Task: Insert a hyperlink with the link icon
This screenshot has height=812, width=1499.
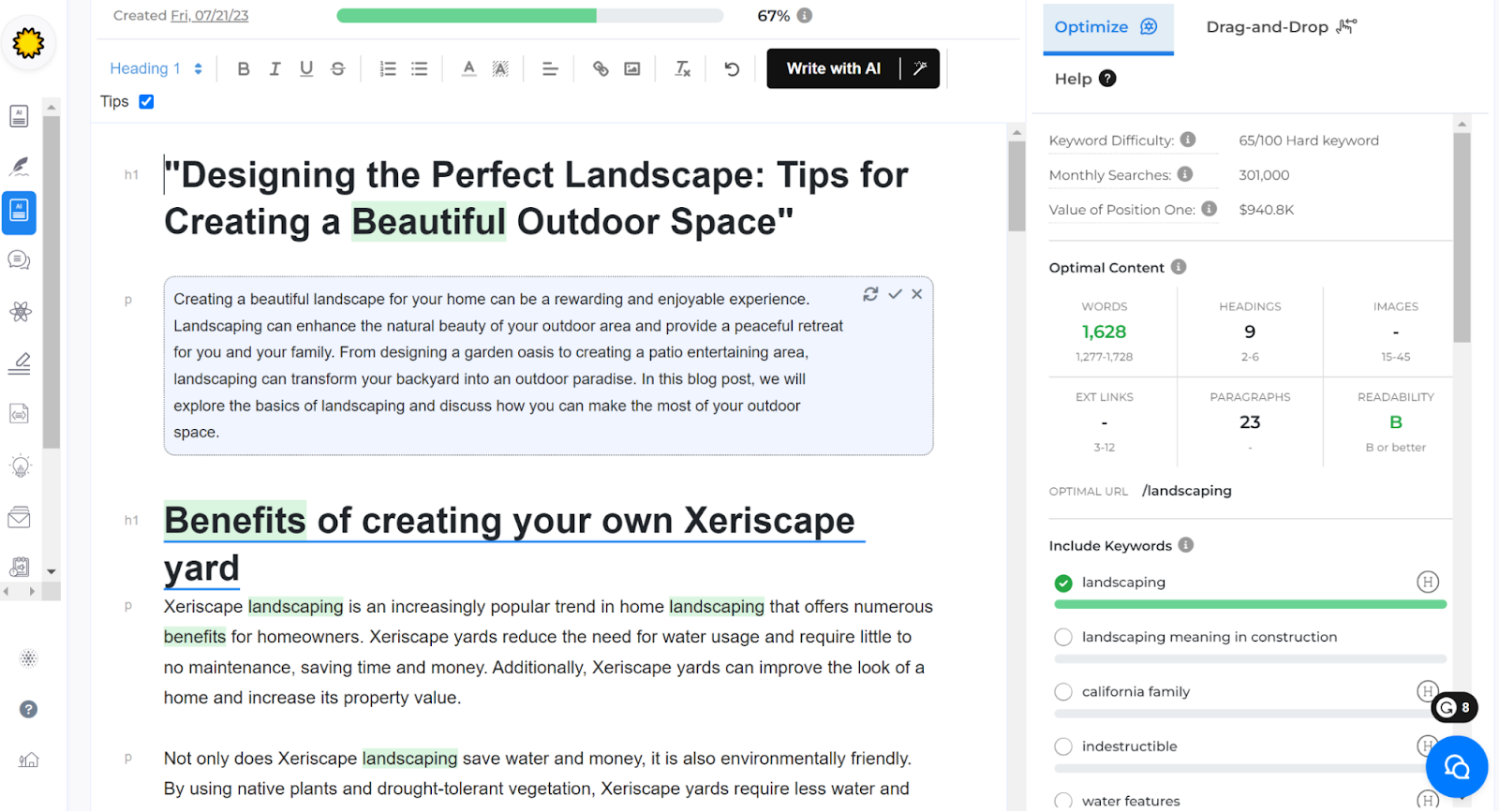Action: 601,68
